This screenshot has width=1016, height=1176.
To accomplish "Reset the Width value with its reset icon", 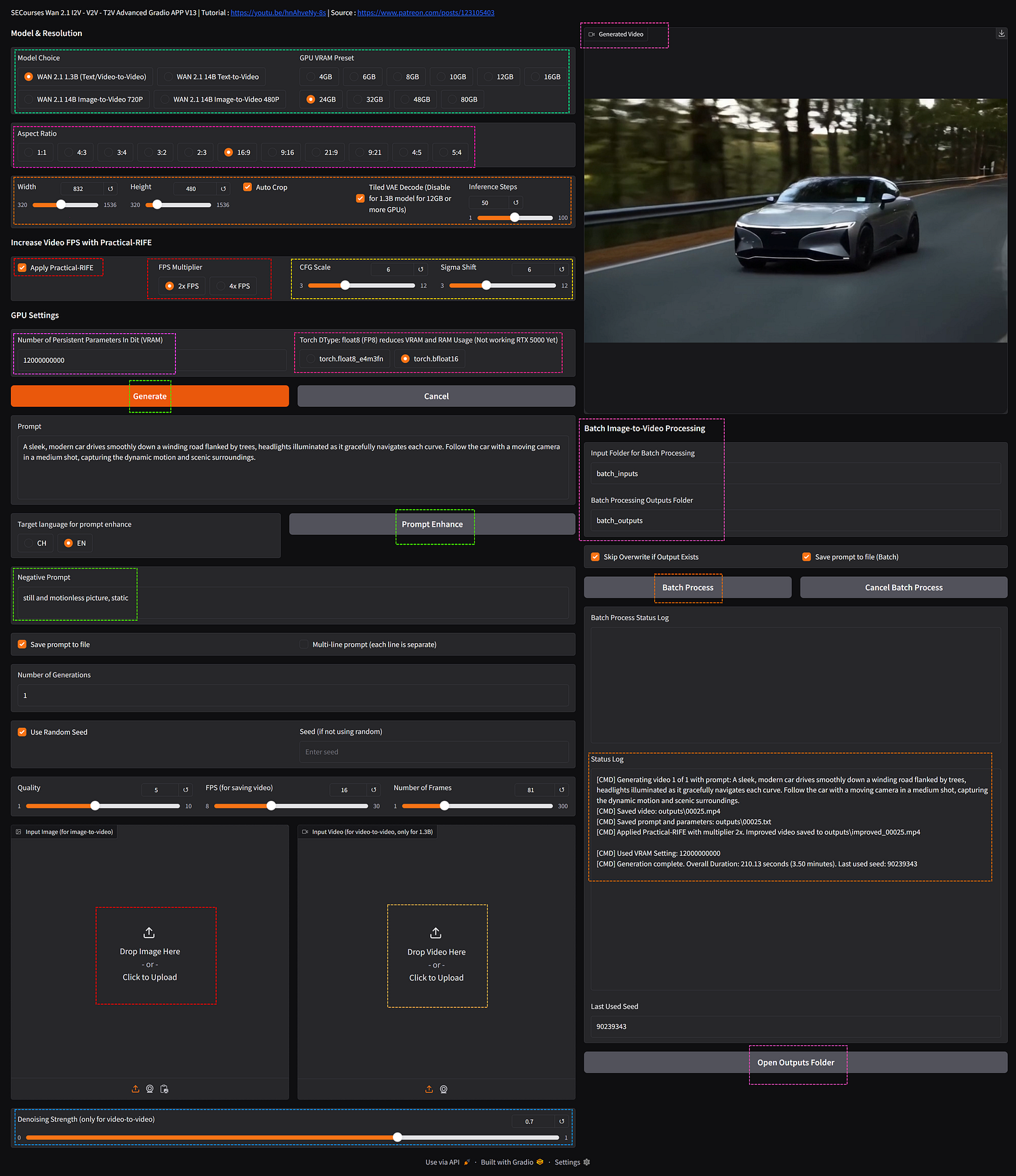I will (x=110, y=189).
